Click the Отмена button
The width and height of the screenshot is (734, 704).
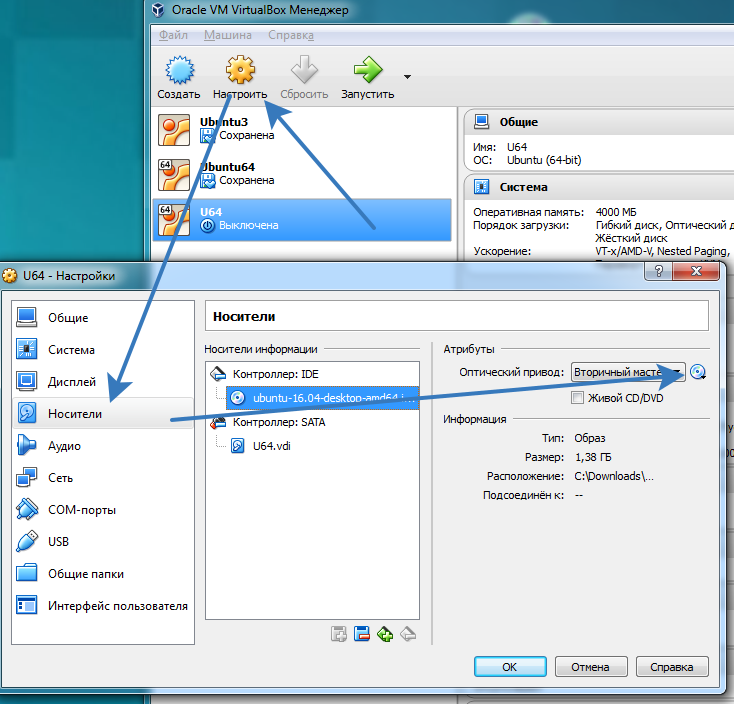[590, 666]
